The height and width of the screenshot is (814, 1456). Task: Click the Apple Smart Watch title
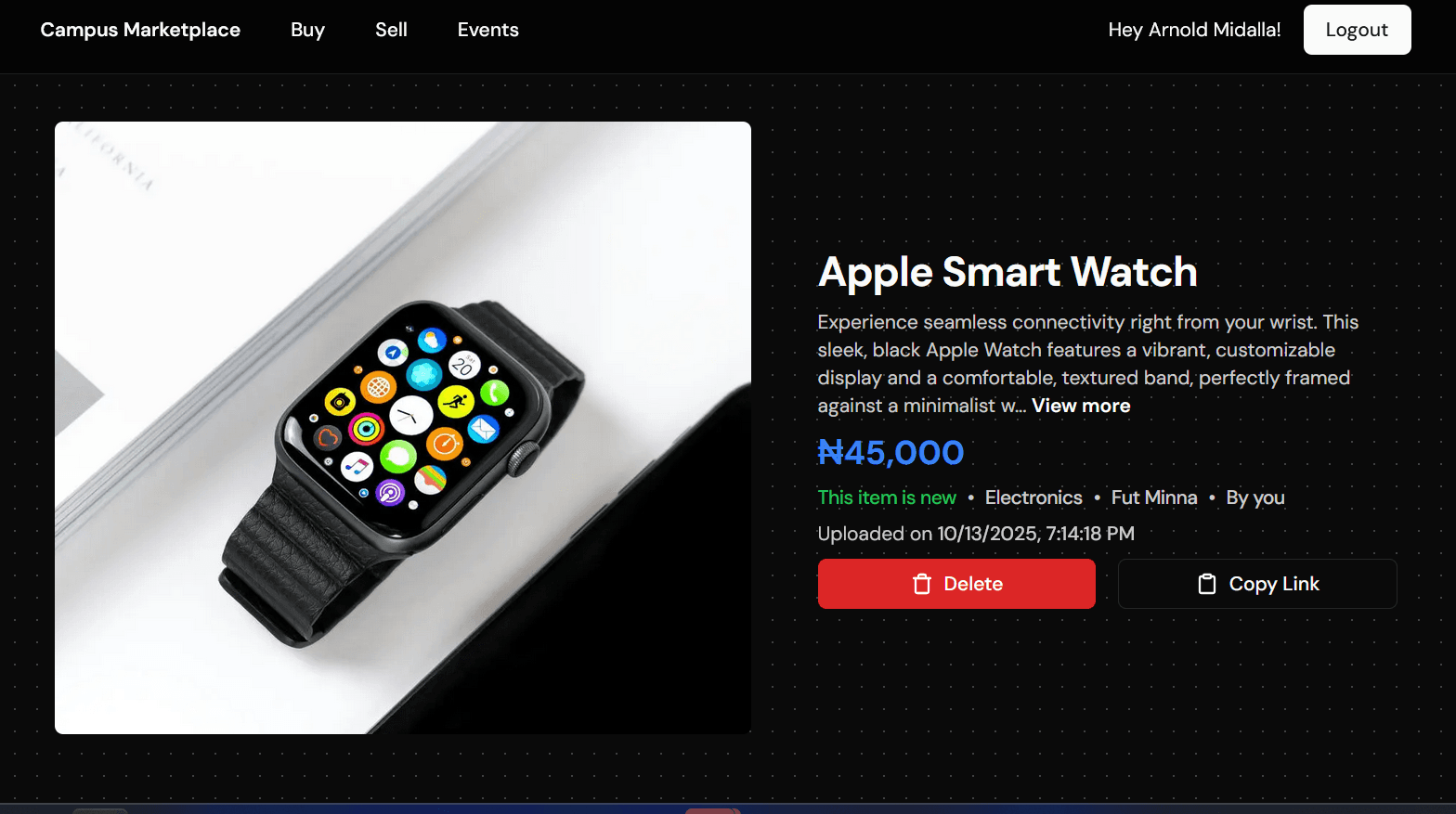[x=1007, y=272]
